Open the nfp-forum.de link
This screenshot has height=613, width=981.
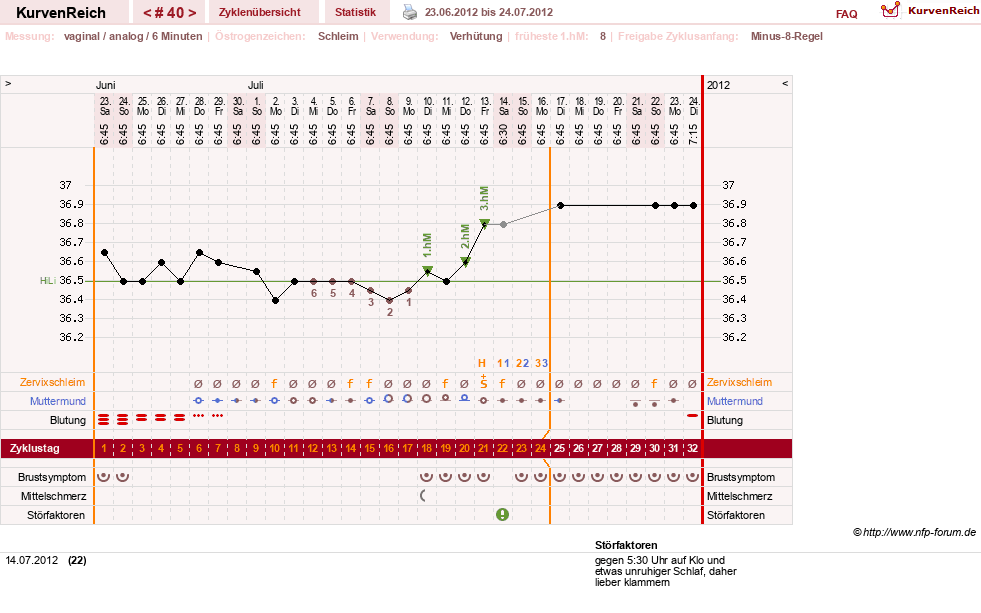pyautogui.click(x=914, y=532)
